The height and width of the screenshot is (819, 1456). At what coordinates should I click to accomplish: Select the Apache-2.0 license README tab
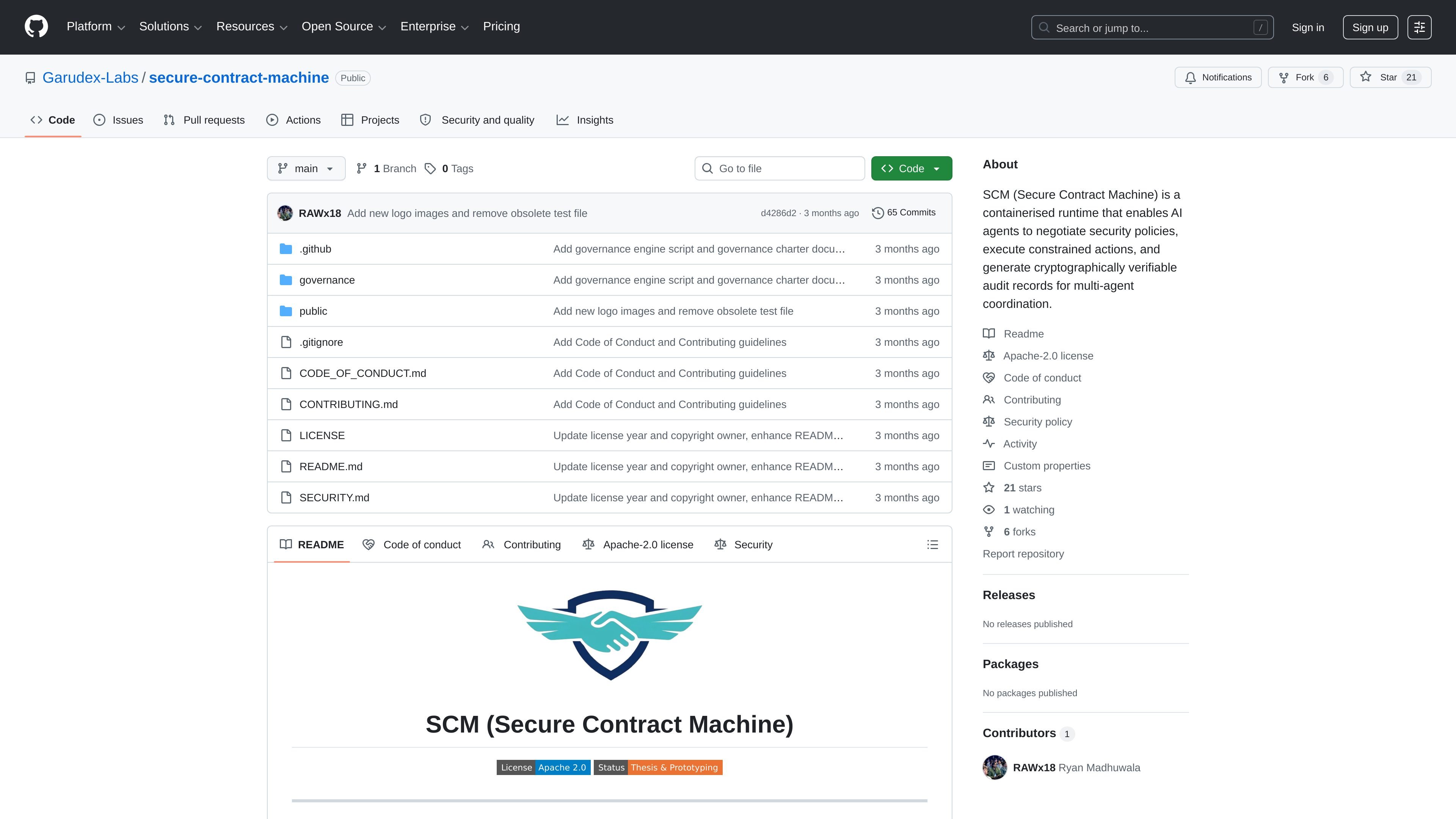(638, 544)
